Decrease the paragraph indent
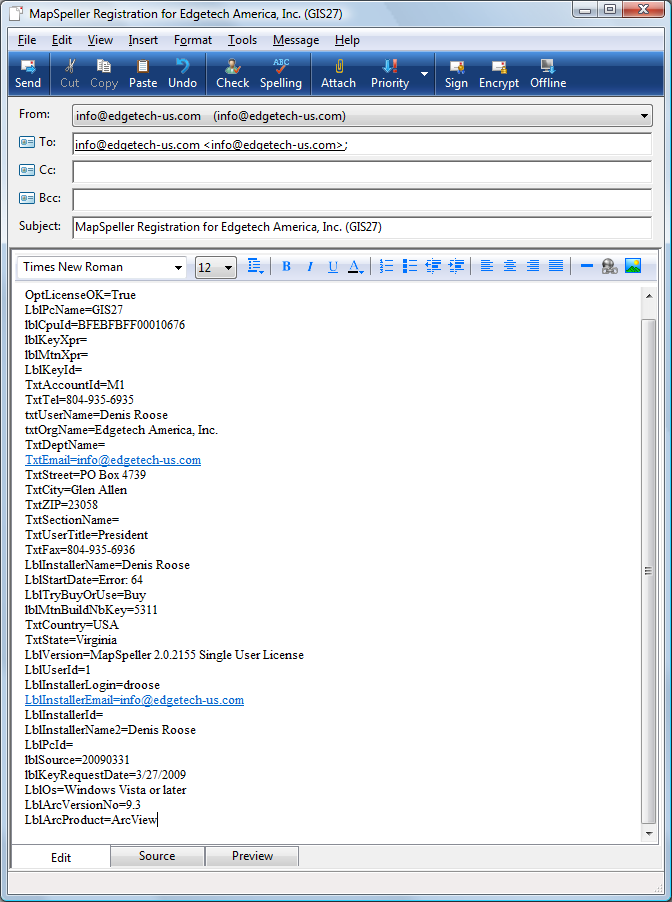This screenshot has height=902, width=672. click(433, 266)
